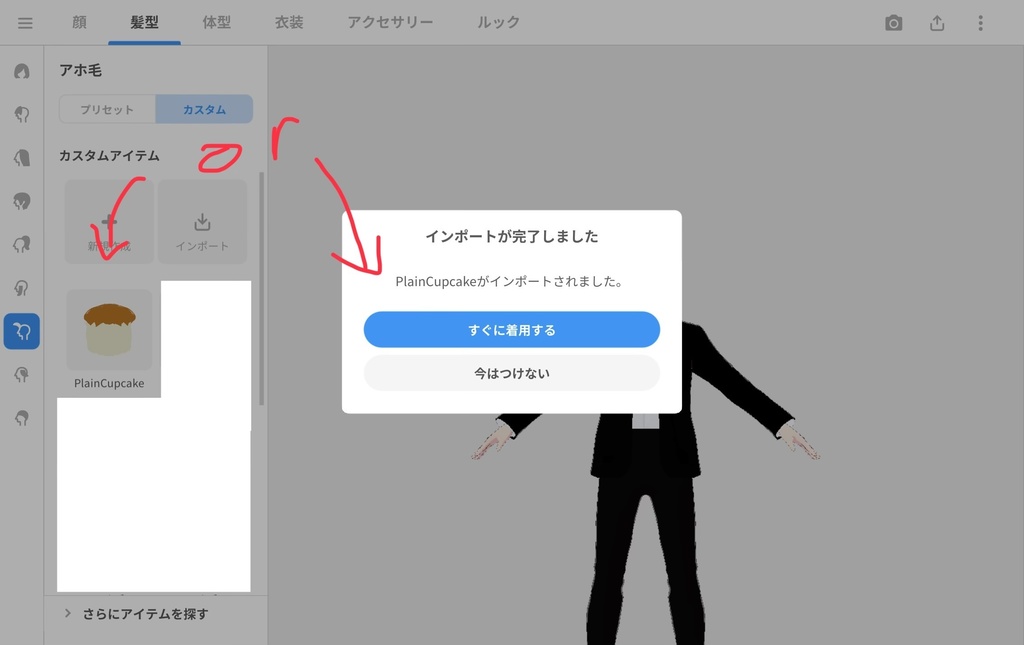Select the second hair category sidebar icon
Viewport: 1024px width, 645px height.
click(21, 114)
